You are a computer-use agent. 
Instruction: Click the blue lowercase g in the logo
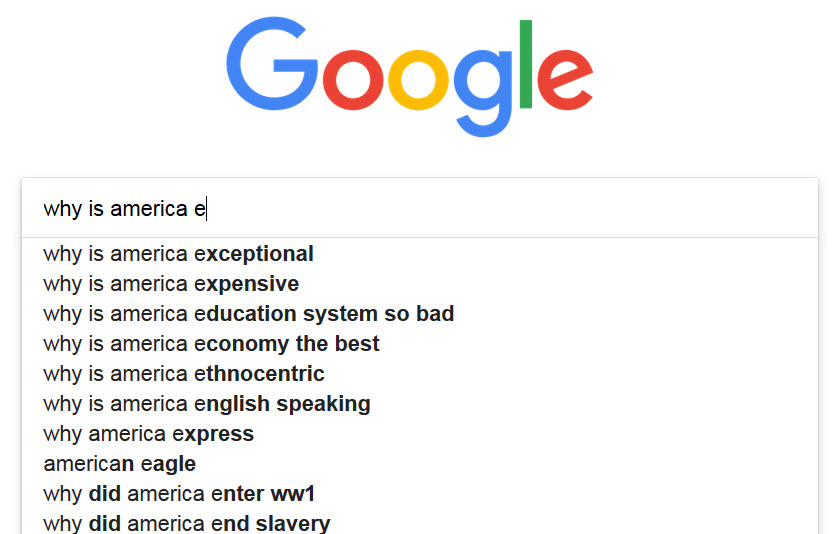tap(482, 93)
